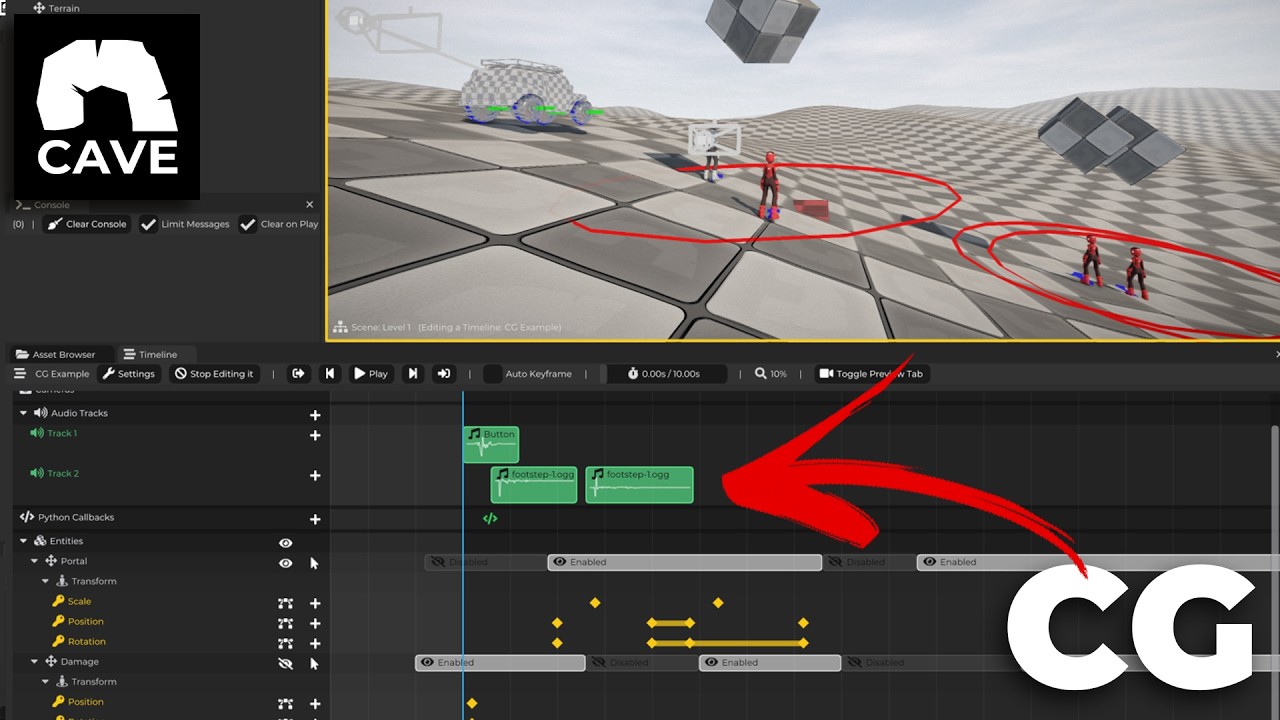Collapse the Audio Tracks group

[24, 413]
